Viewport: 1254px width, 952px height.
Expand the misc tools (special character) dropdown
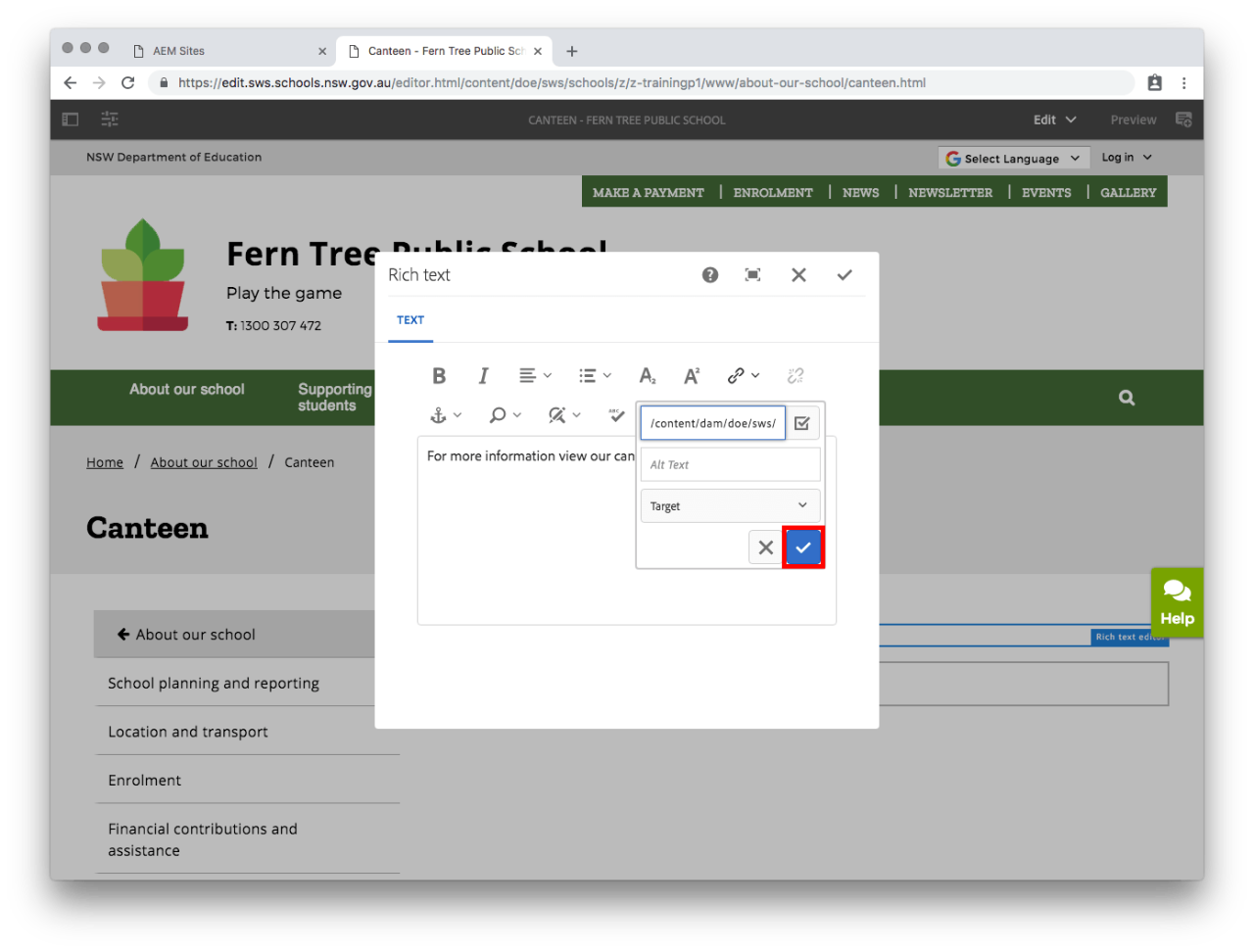tap(564, 415)
